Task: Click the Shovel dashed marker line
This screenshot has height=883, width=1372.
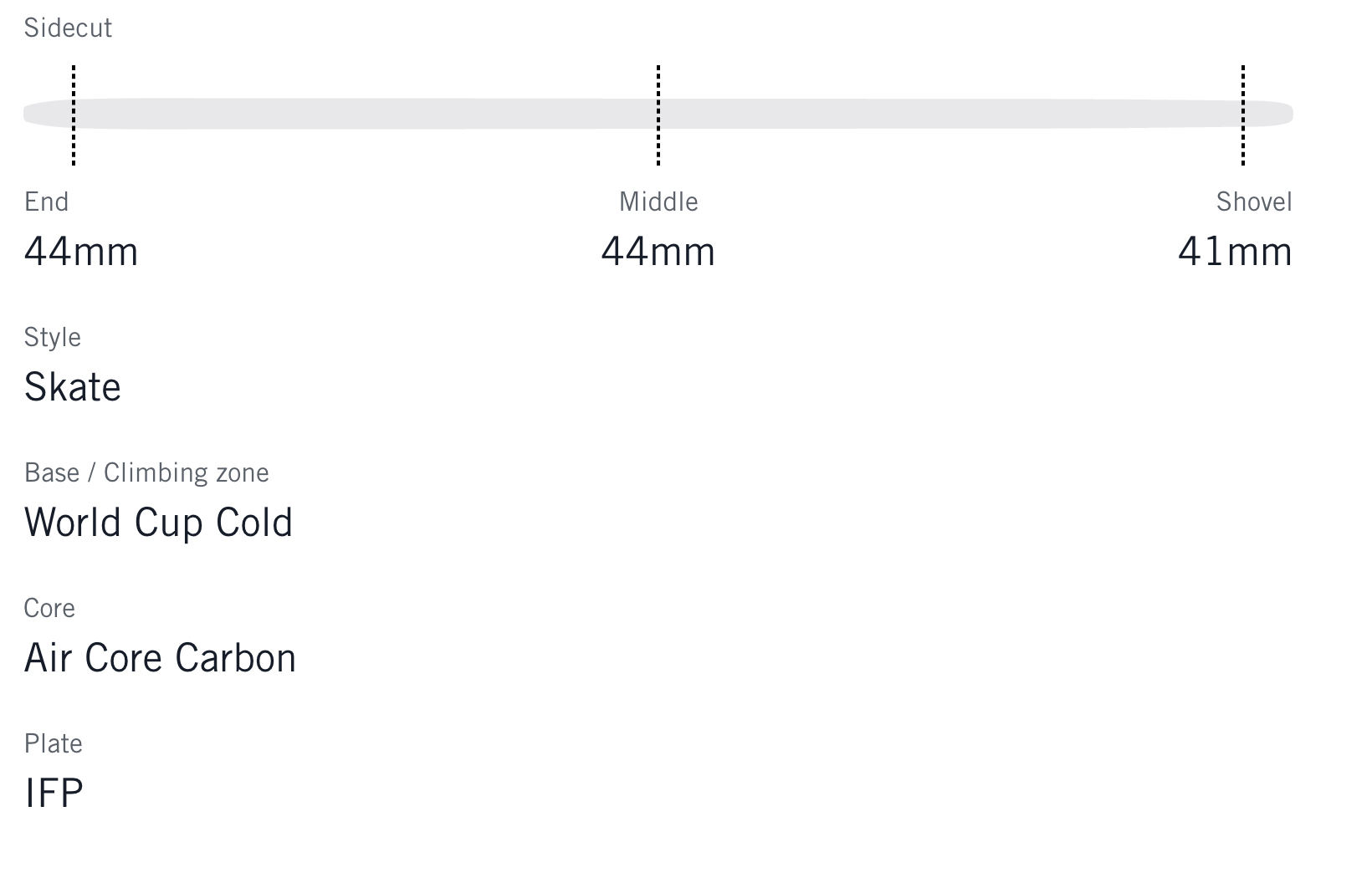Action: click(x=1243, y=115)
